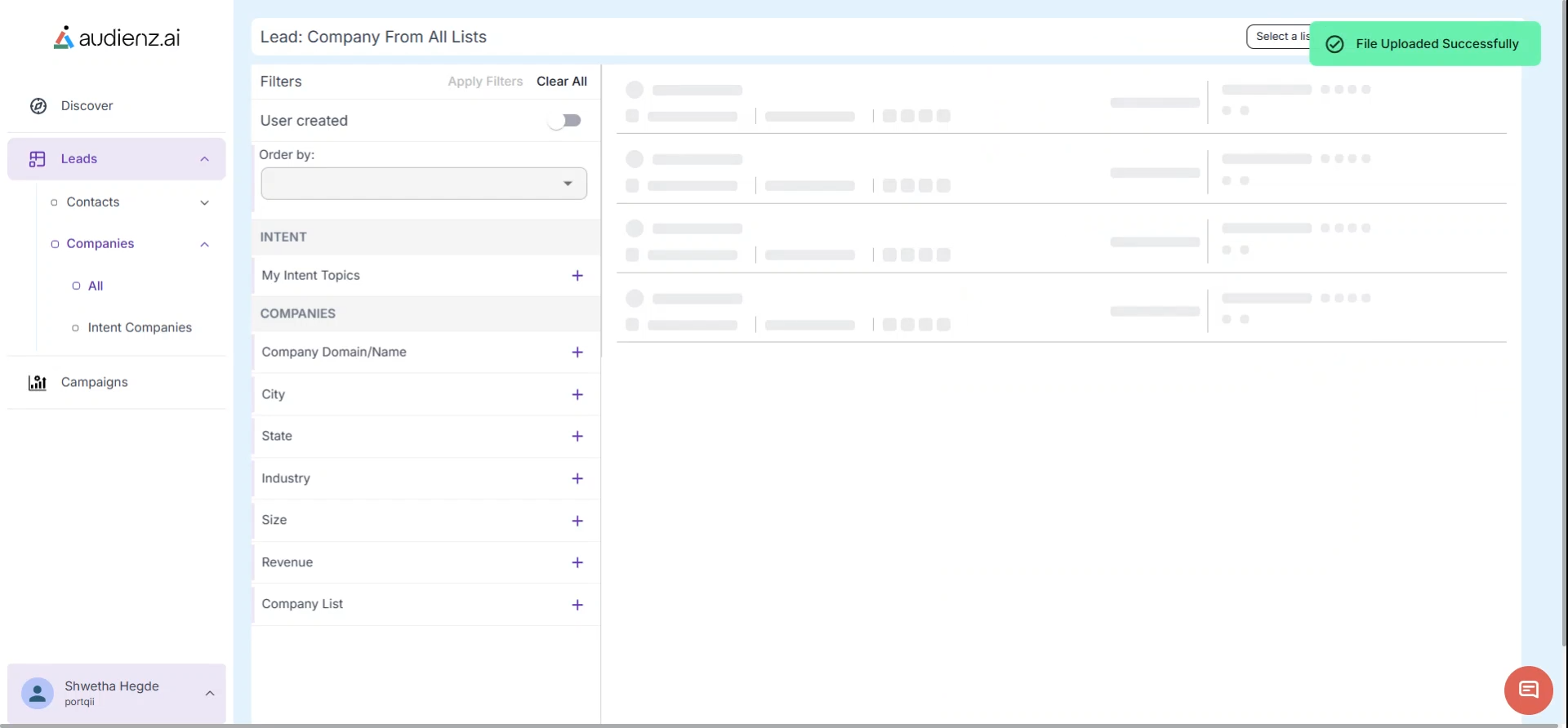Open Intent Companies in sidebar
This screenshot has width=1568, height=728.
click(140, 328)
